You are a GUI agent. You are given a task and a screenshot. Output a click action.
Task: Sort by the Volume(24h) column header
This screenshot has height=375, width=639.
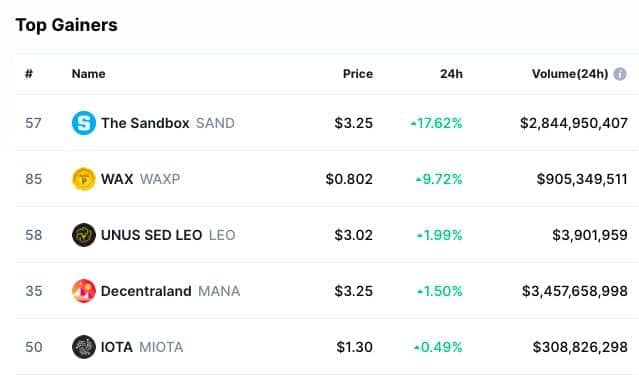(x=570, y=74)
